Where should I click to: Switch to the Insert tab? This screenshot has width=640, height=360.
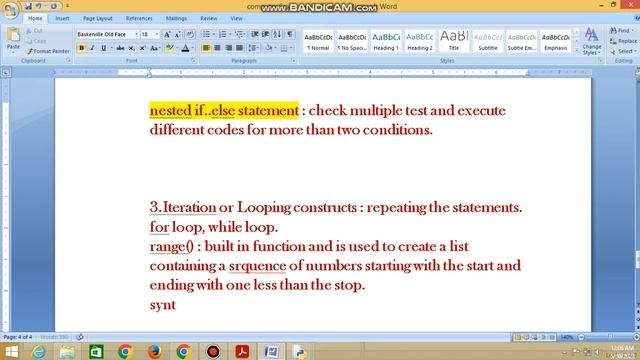(62, 18)
